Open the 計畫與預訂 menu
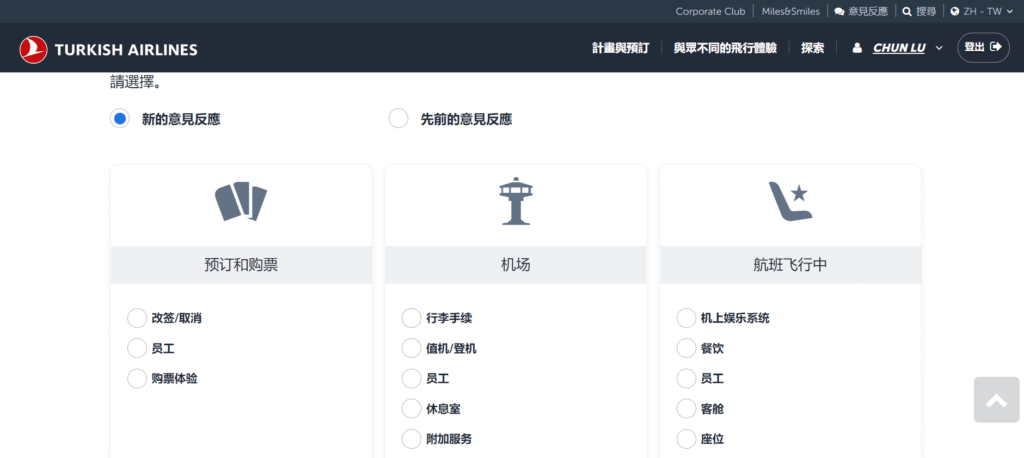 [x=620, y=48]
